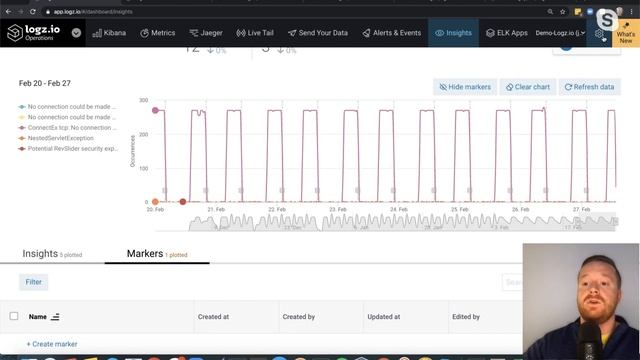Click the Created at column header
Viewport: 640px width, 360px height.
coord(213,317)
